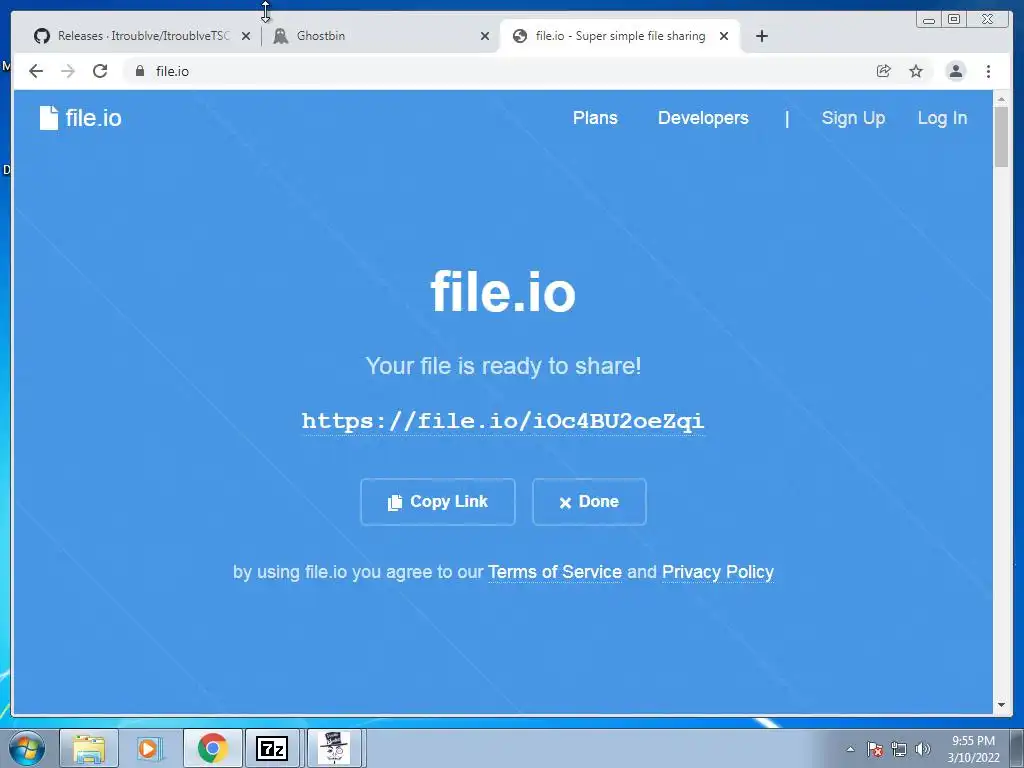Viewport: 1024px width, 768px height.
Task: Click the scrollbar down arrow
Action: pyautogui.click(x=1001, y=705)
